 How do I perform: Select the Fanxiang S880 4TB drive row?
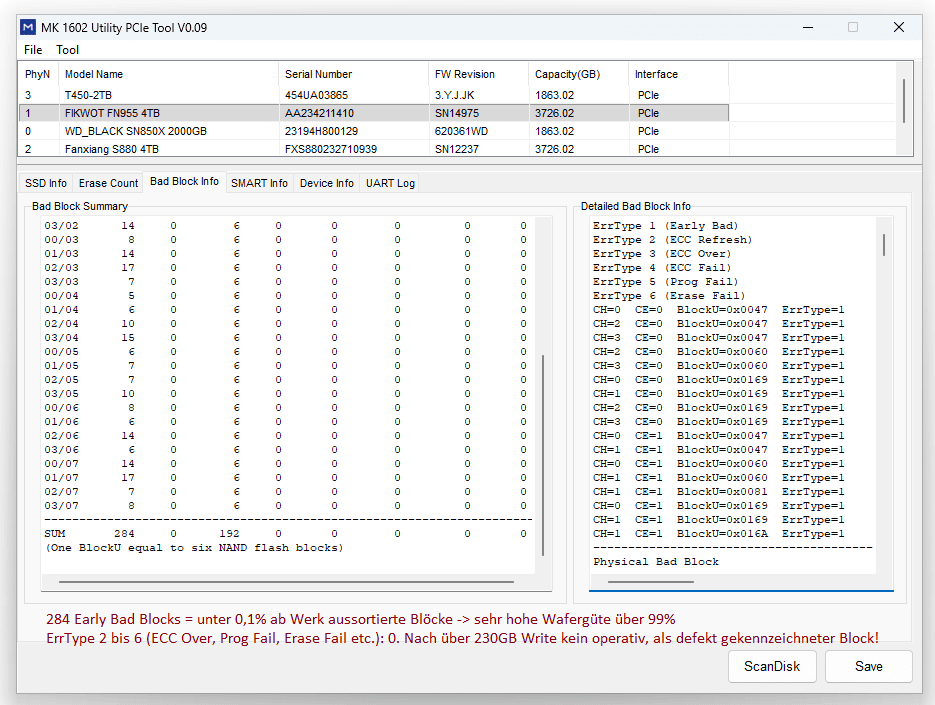[374, 149]
